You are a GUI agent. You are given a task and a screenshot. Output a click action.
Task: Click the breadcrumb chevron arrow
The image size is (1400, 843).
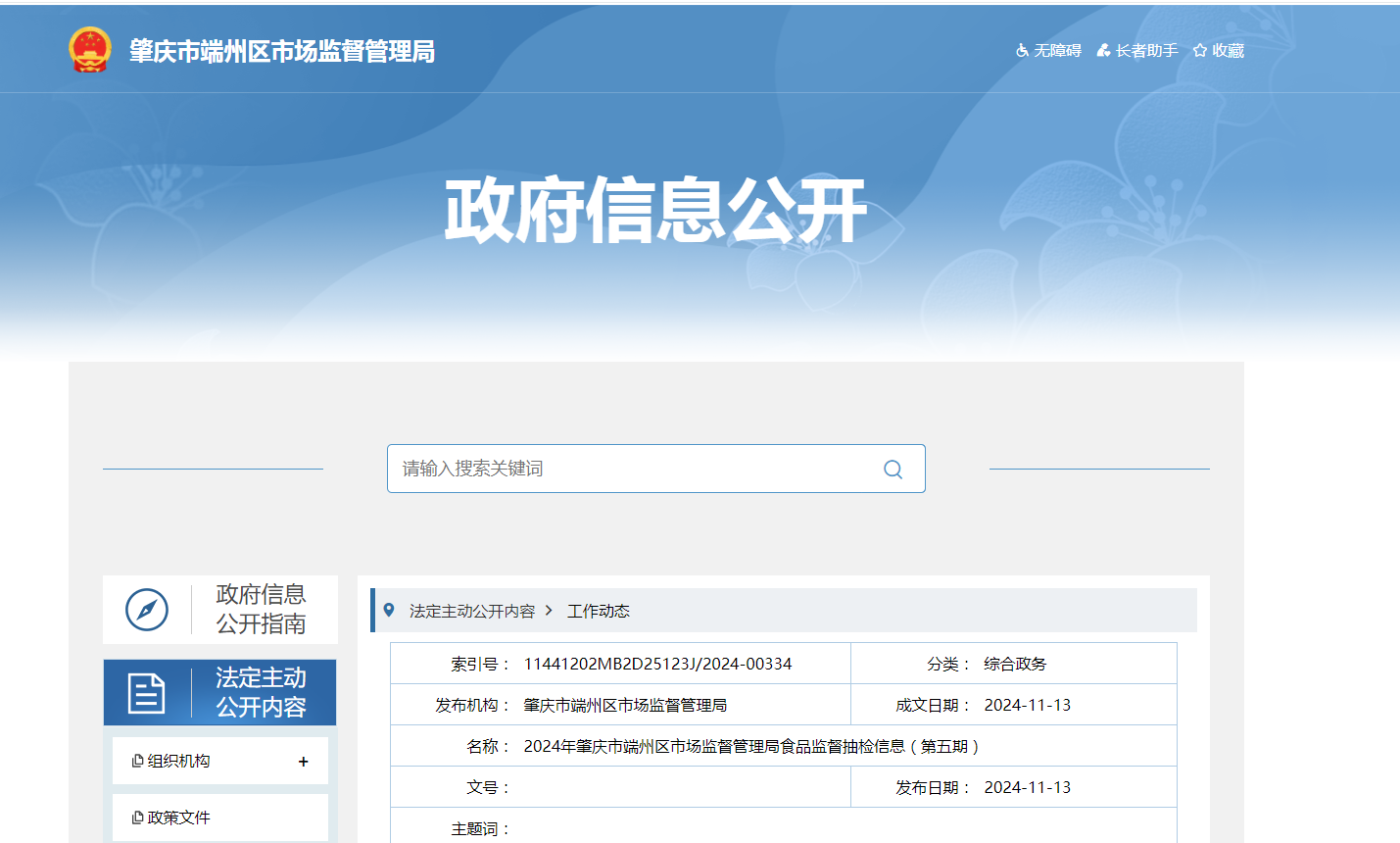tap(549, 611)
